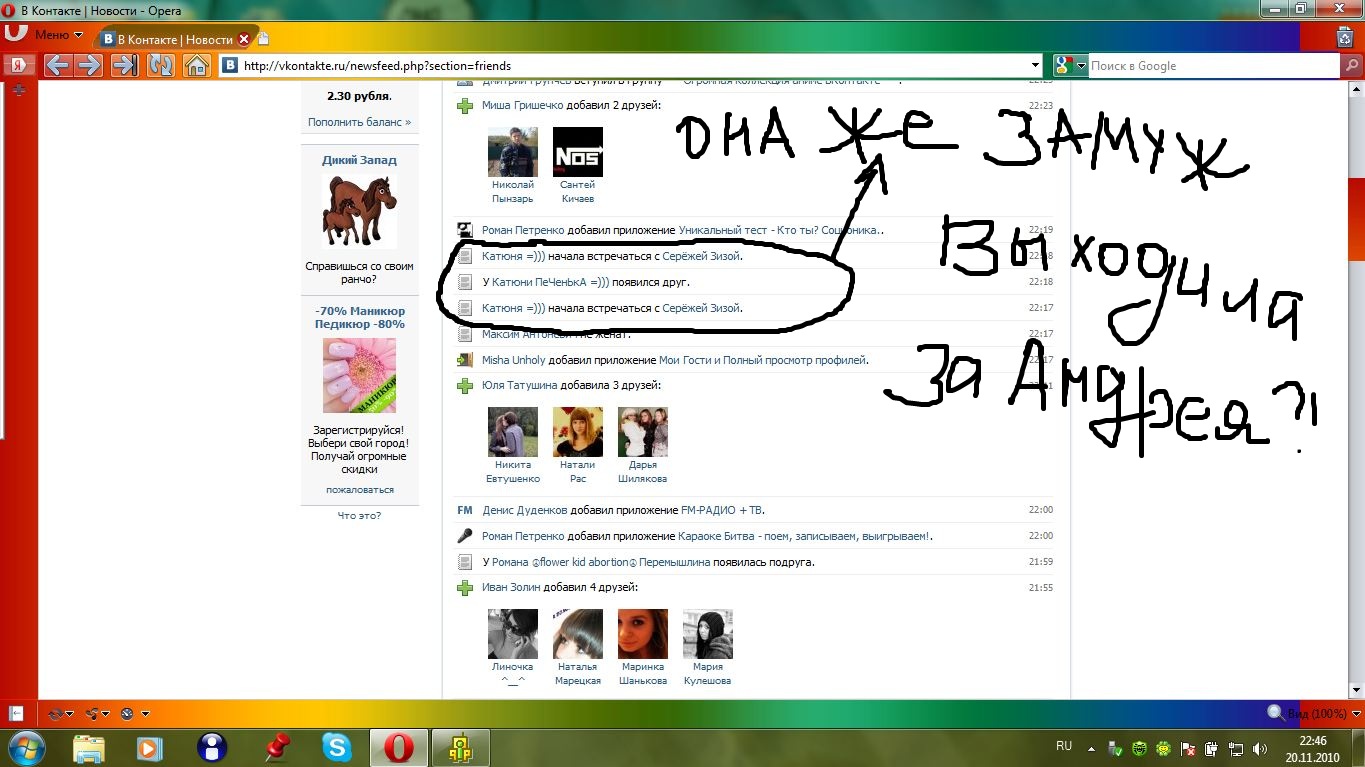
Task: Click the plus icon in the left sidebar
Action: [x=18, y=90]
